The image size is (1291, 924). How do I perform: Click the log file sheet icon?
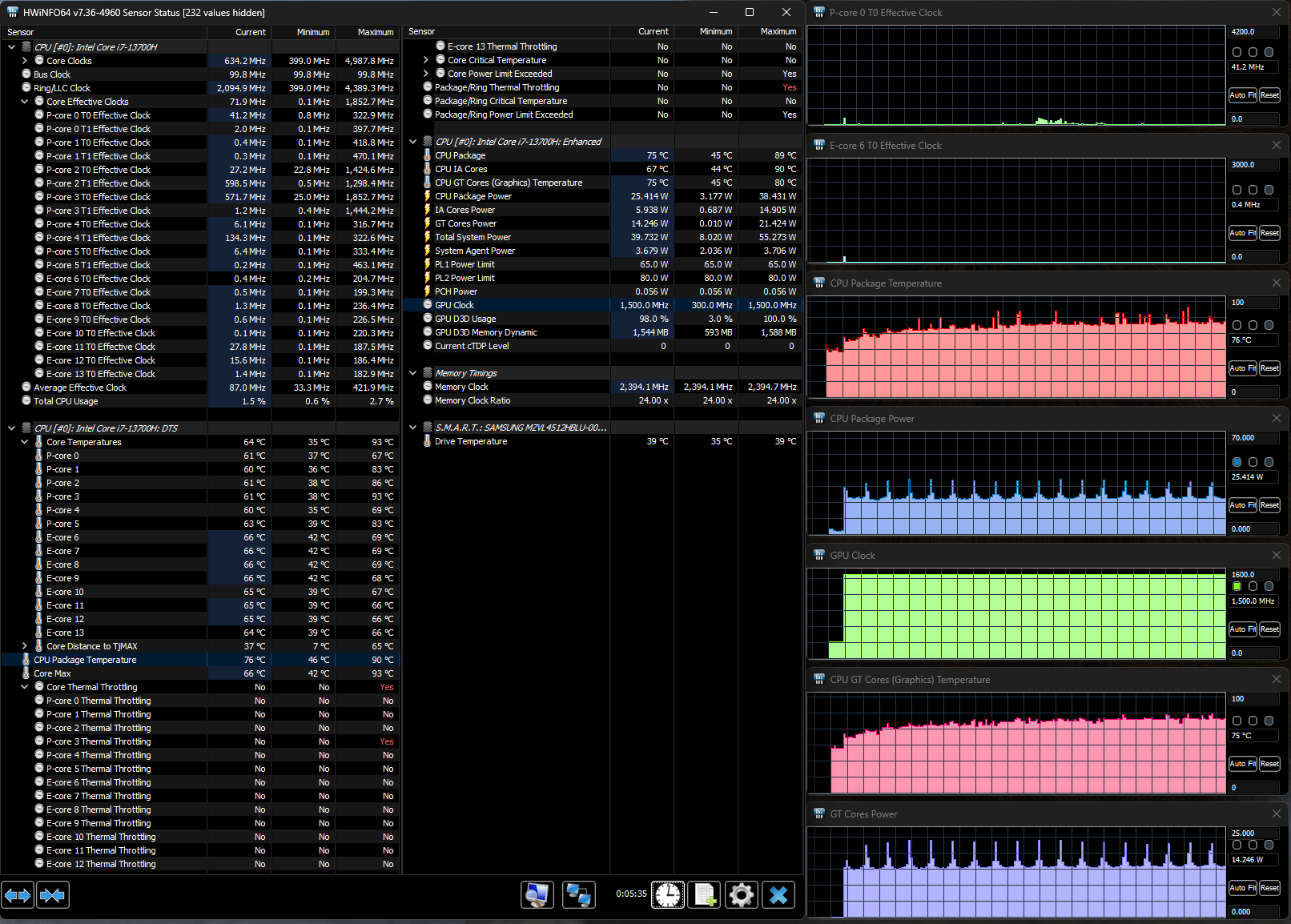pyautogui.click(x=705, y=894)
